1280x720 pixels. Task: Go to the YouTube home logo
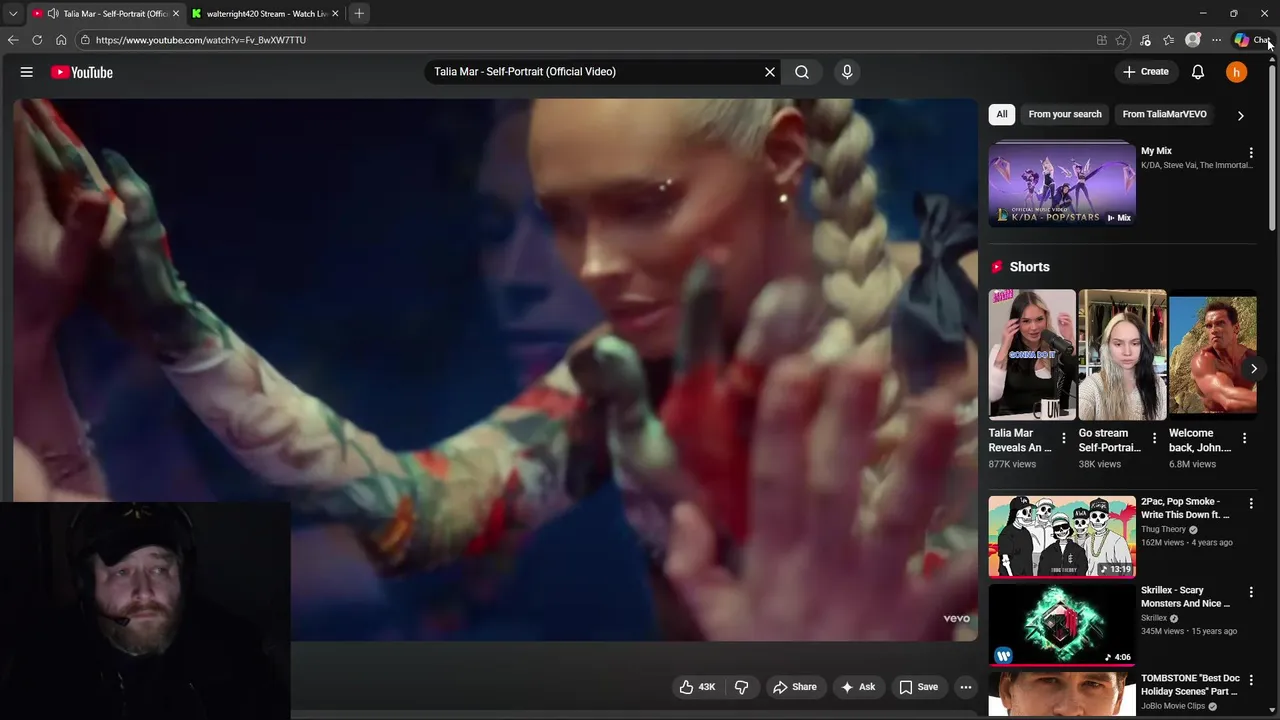pyautogui.click(x=82, y=72)
